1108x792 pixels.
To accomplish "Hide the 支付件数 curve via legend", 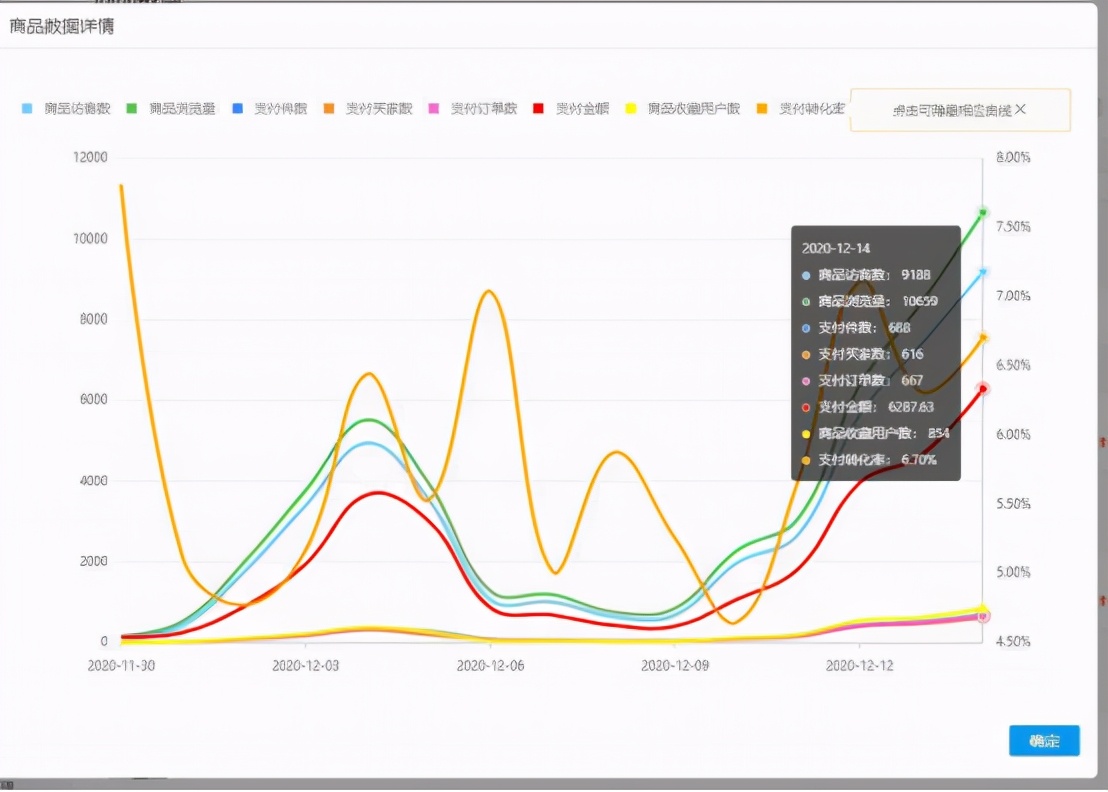I will pos(270,109).
